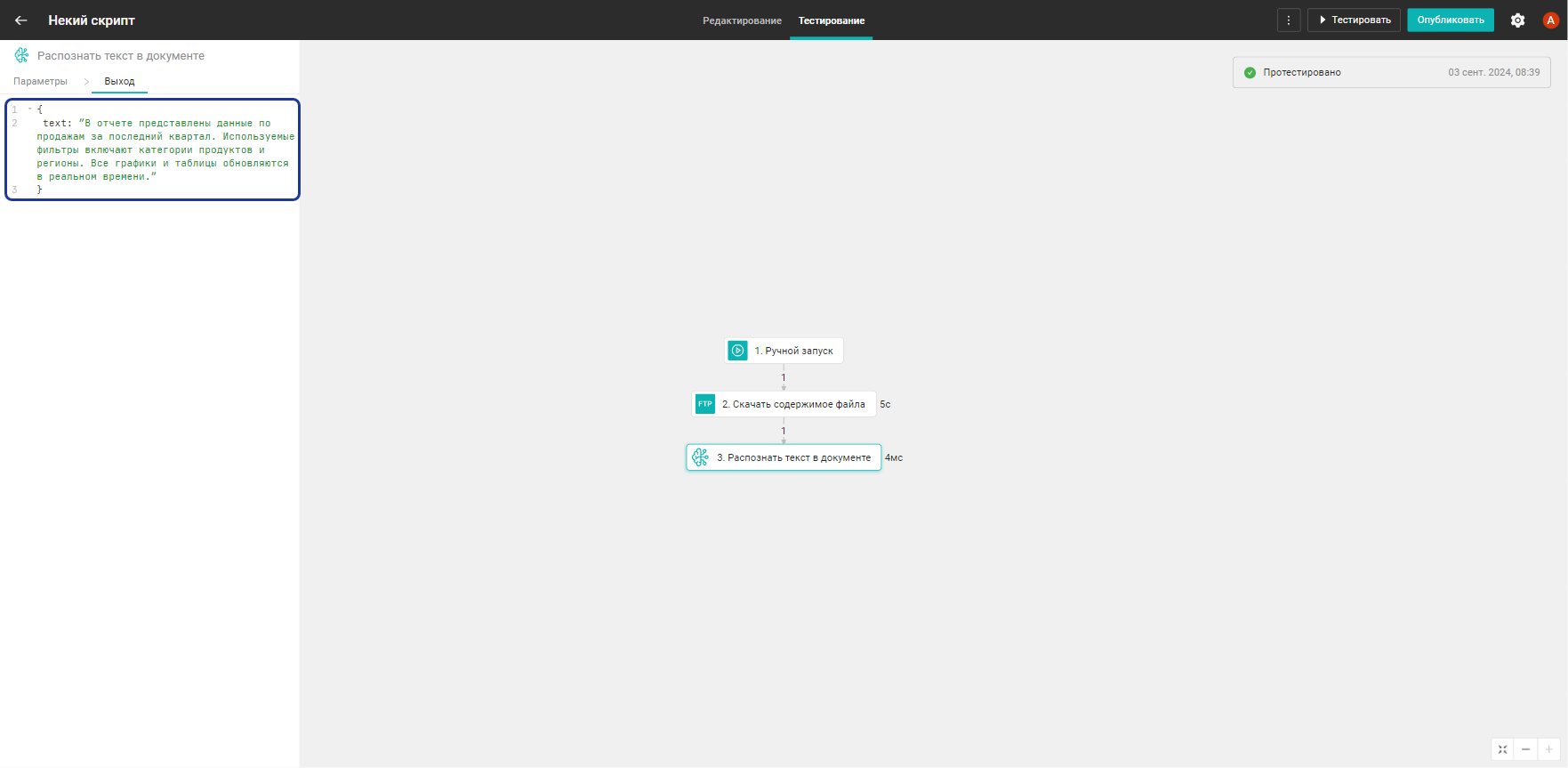This screenshot has height=768, width=1568.
Task: Fit the canvas to screen
Action: coord(1502,749)
